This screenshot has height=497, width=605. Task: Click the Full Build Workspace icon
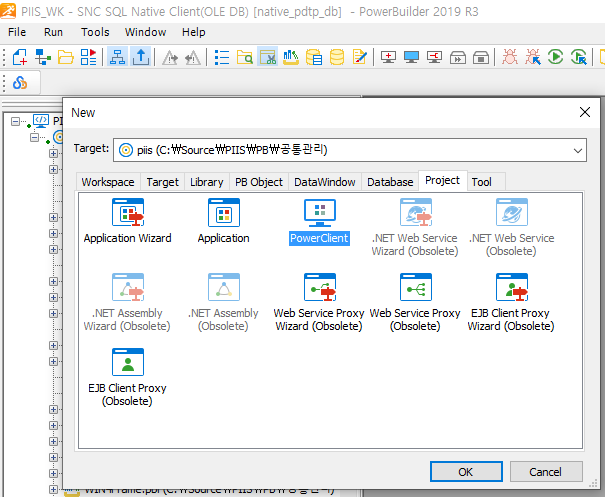(411, 57)
